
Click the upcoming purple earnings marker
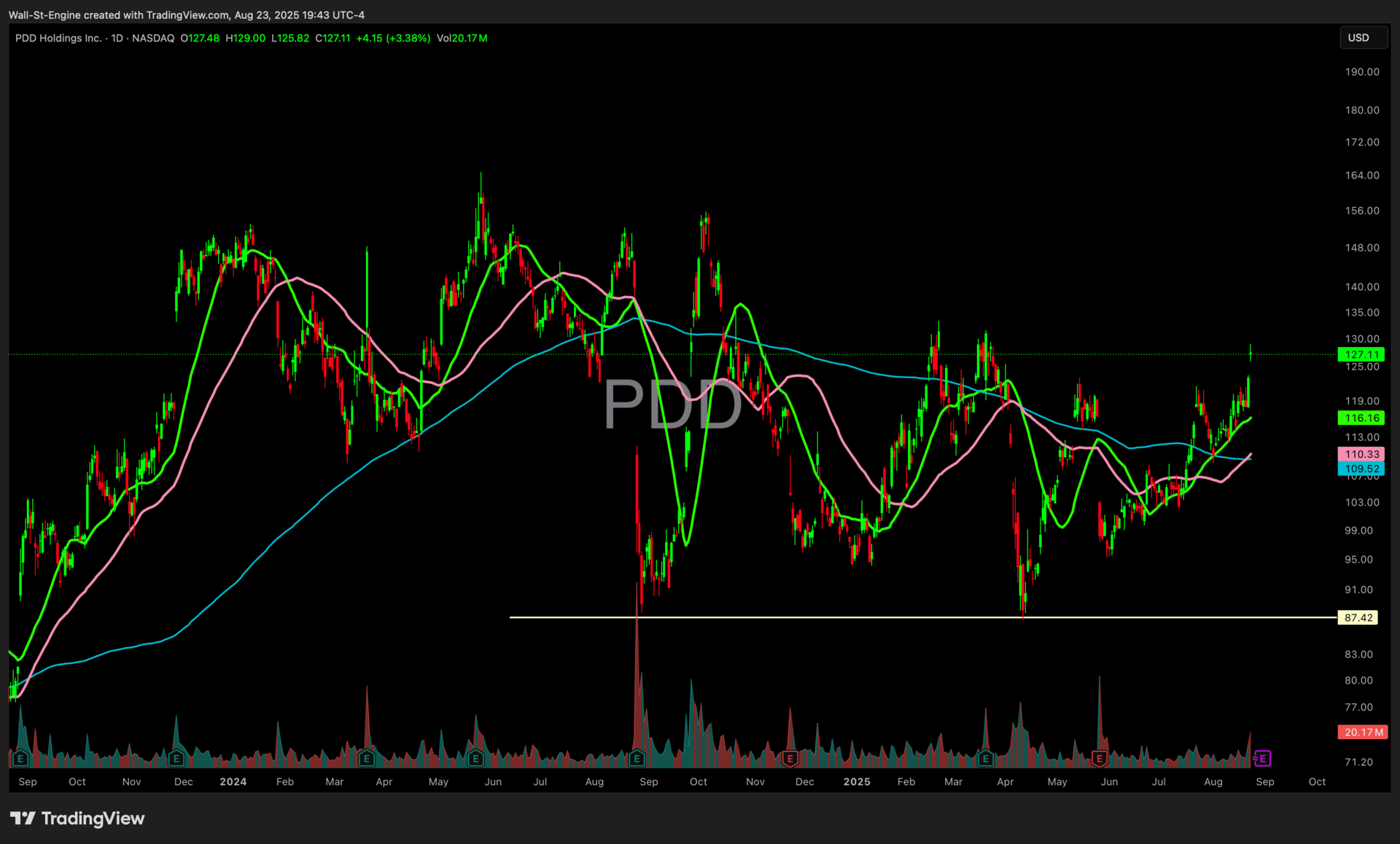coord(1263,759)
